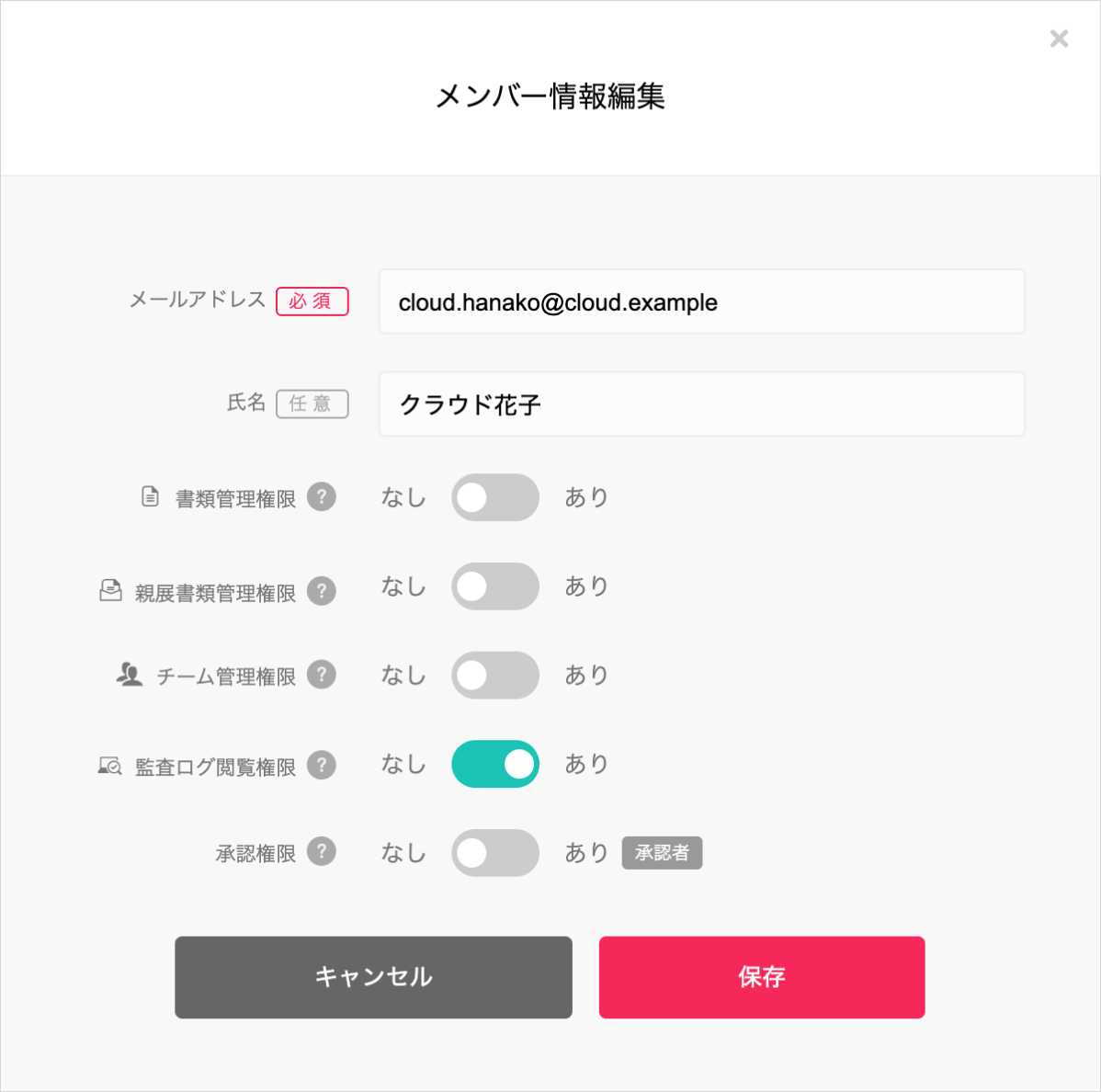Click the キャンセル button

(373, 977)
